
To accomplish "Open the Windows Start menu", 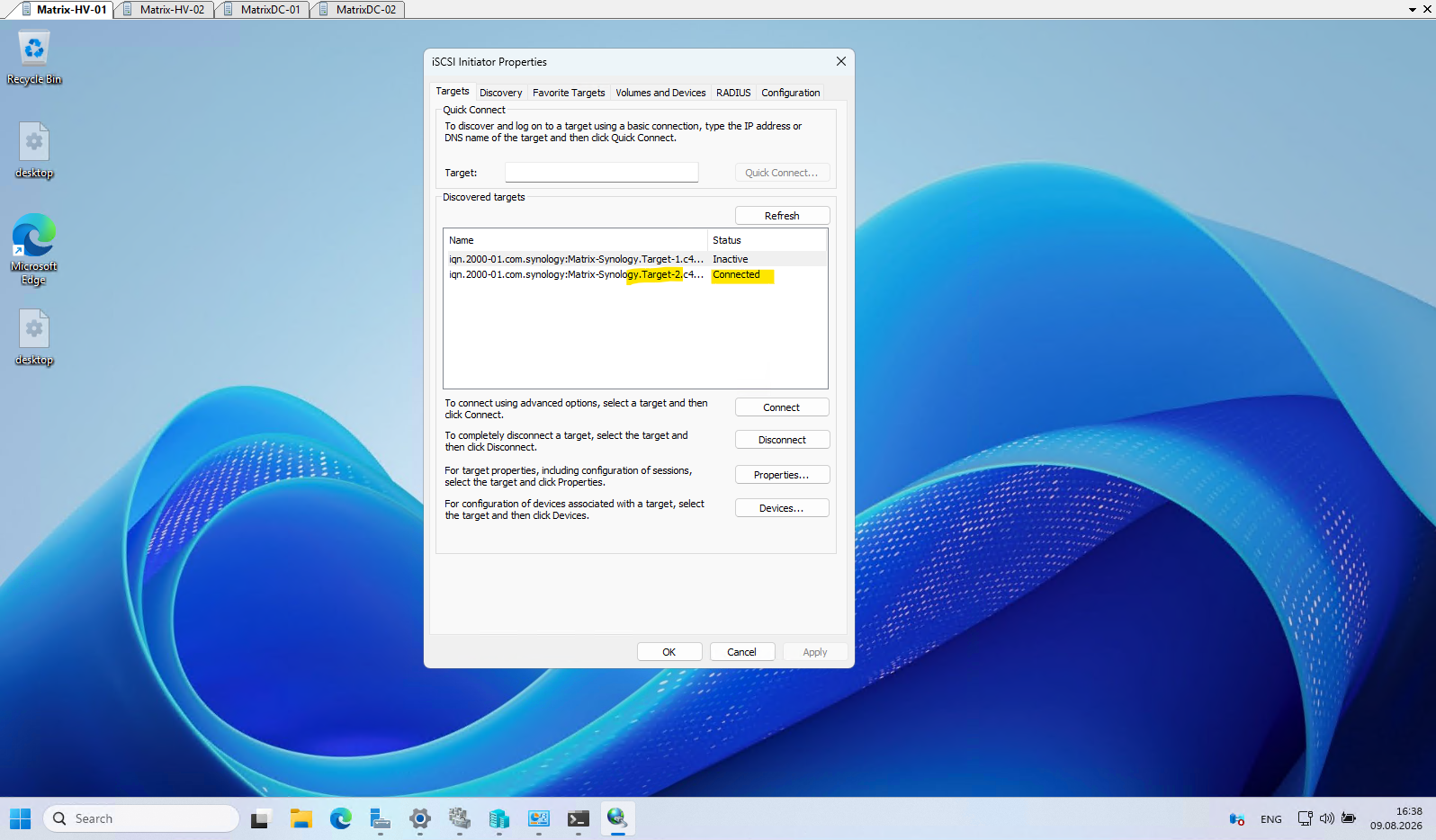I will [x=21, y=818].
